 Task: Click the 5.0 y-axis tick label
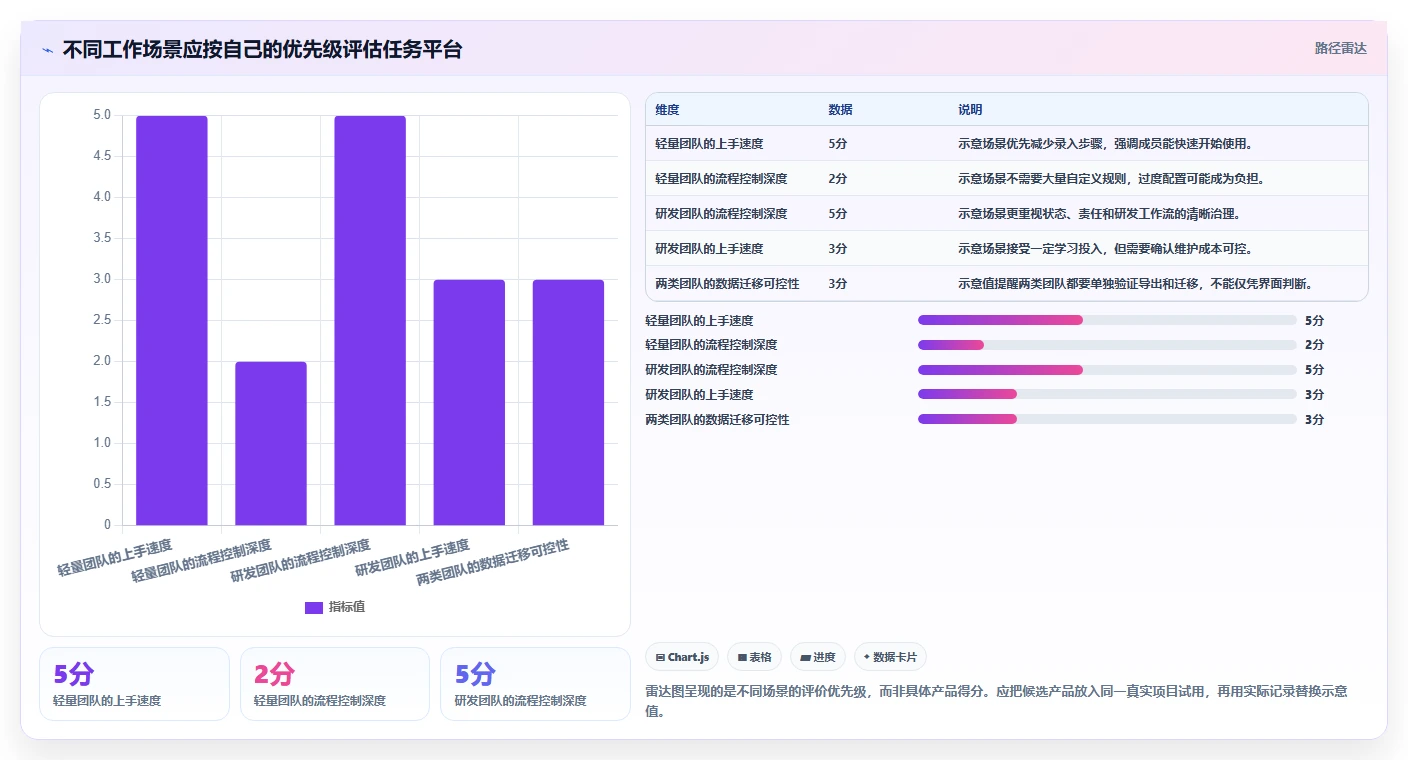coord(102,115)
